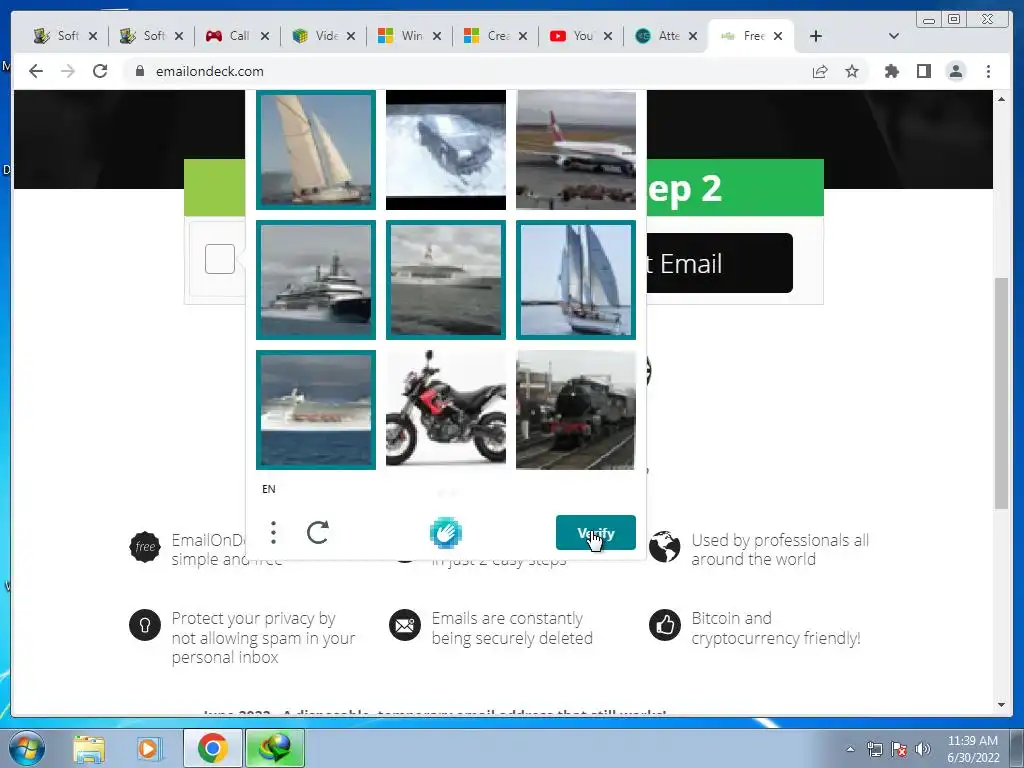Select the airplane on runway image
1024x768 pixels.
[x=576, y=150]
